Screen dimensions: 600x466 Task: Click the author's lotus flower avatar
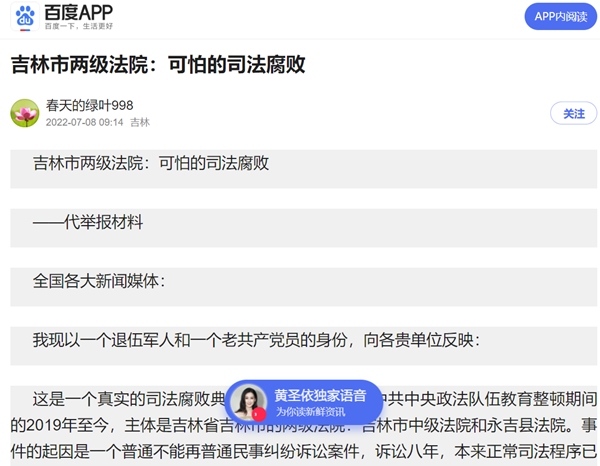pyautogui.click(x=25, y=112)
